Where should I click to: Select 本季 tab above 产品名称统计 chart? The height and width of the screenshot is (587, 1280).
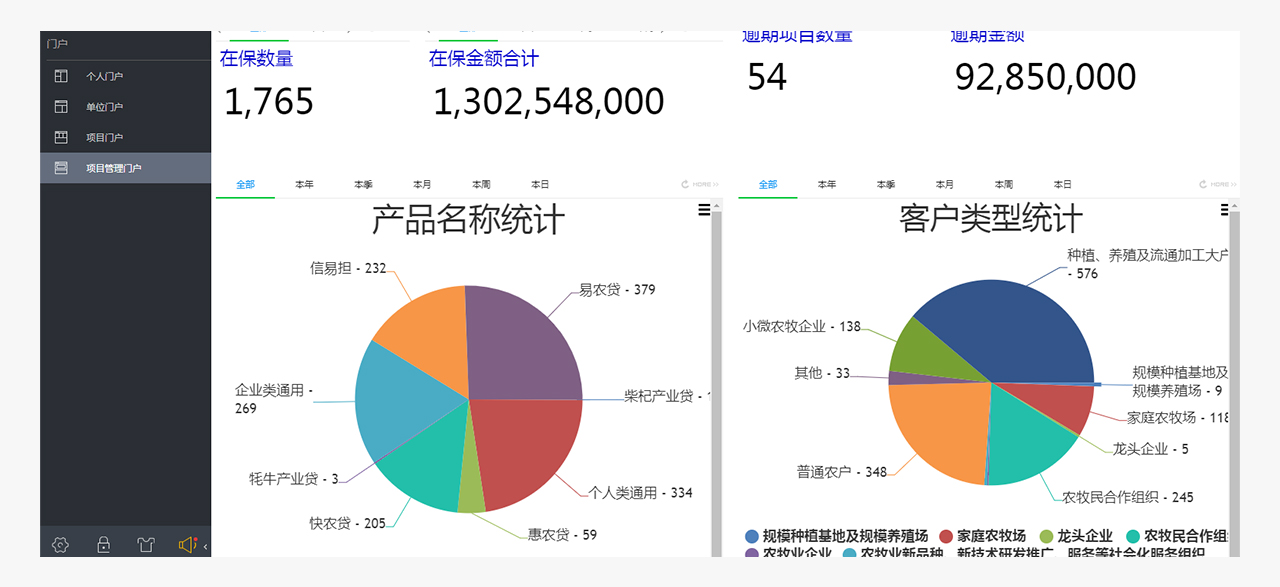pyautogui.click(x=363, y=185)
